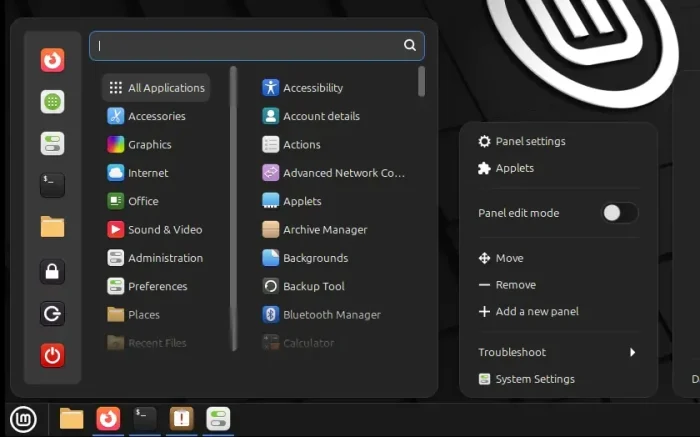The height and width of the screenshot is (437, 700).
Task: Click Add a new panel option
Action: click(x=529, y=312)
